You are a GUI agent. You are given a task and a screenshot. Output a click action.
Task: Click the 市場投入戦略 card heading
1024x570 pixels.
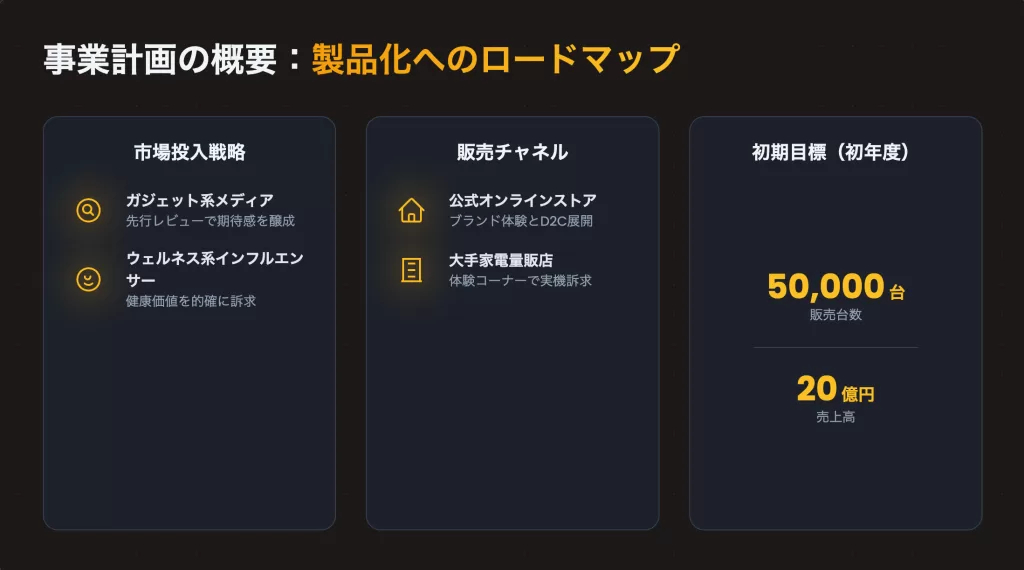(x=189, y=152)
